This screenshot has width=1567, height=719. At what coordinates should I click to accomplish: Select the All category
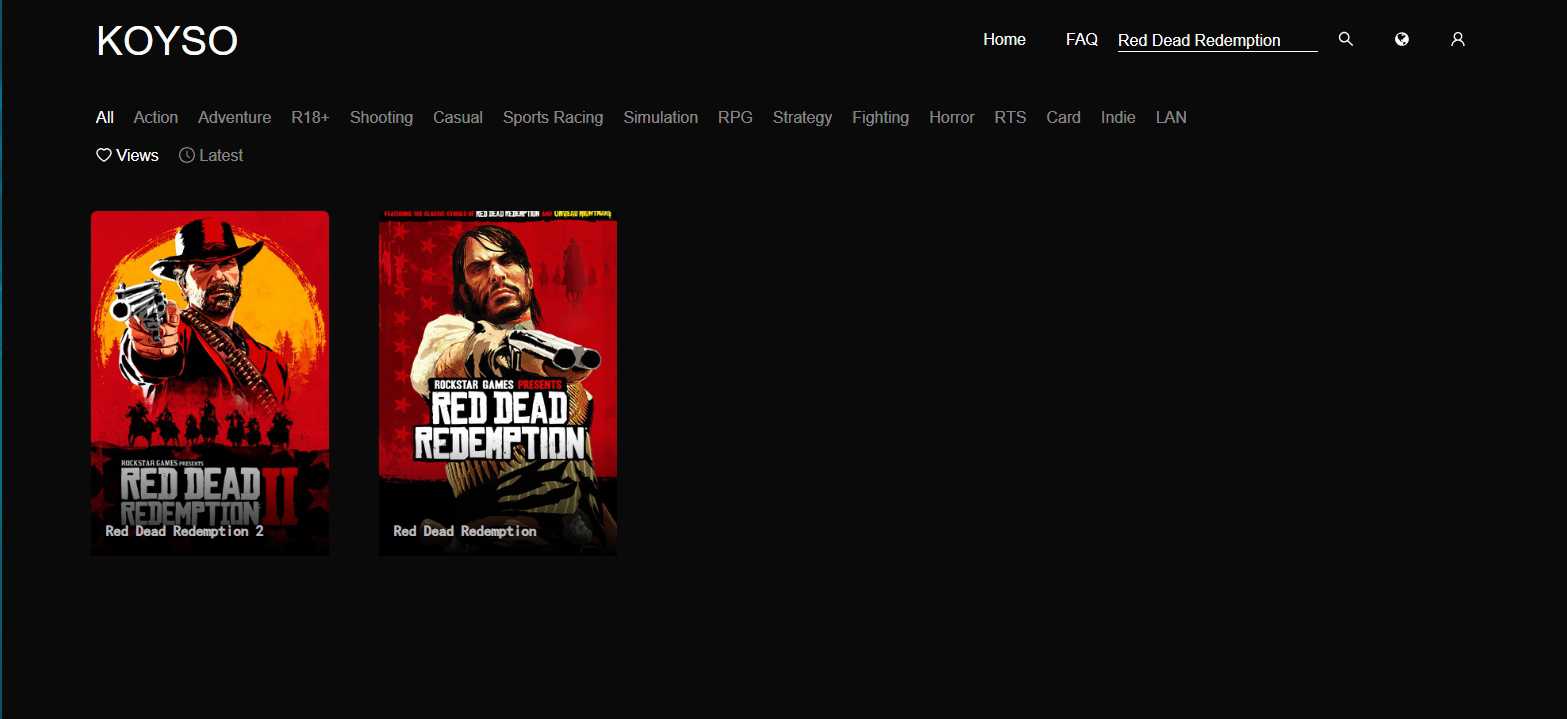pyautogui.click(x=104, y=117)
